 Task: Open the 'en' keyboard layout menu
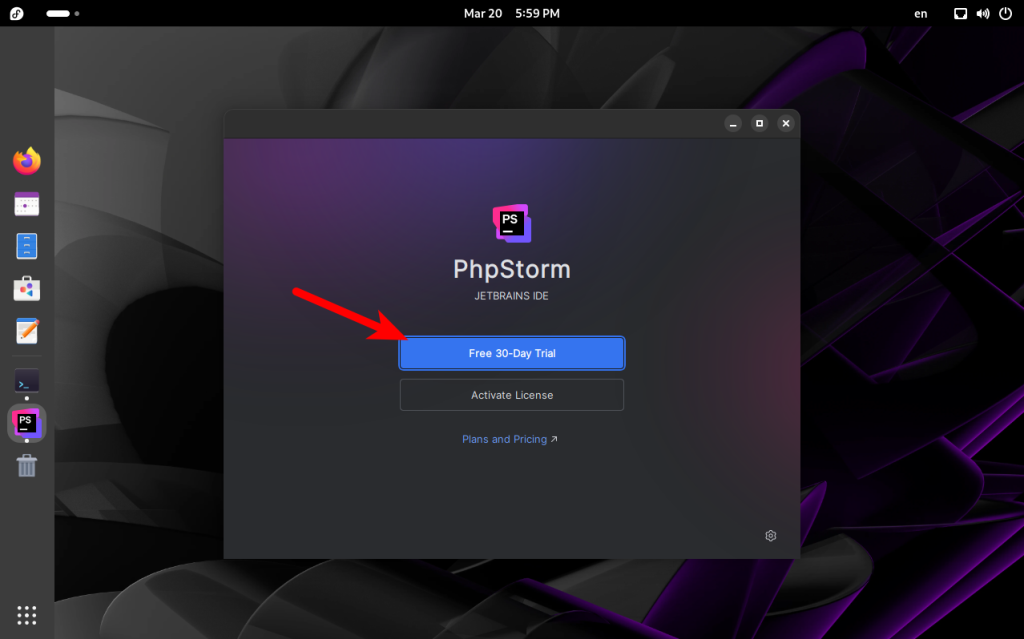[921, 13]
